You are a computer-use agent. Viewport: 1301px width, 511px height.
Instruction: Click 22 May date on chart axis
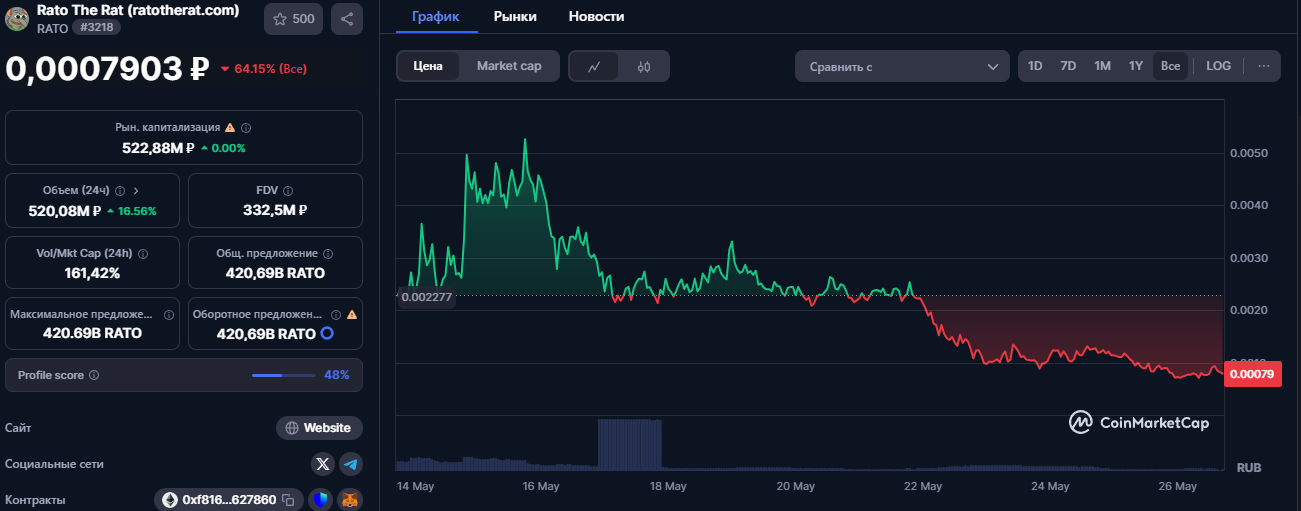pos(923,486)
